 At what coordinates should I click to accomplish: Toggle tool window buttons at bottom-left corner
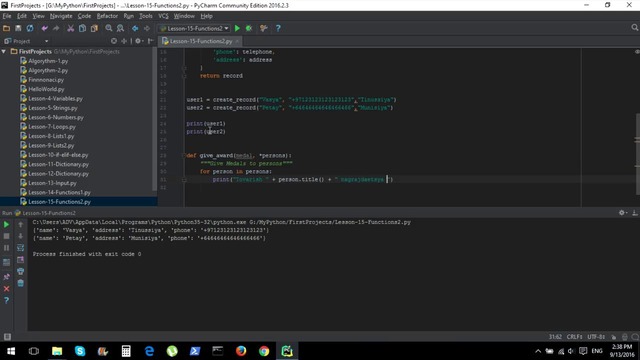click(7, 337)
